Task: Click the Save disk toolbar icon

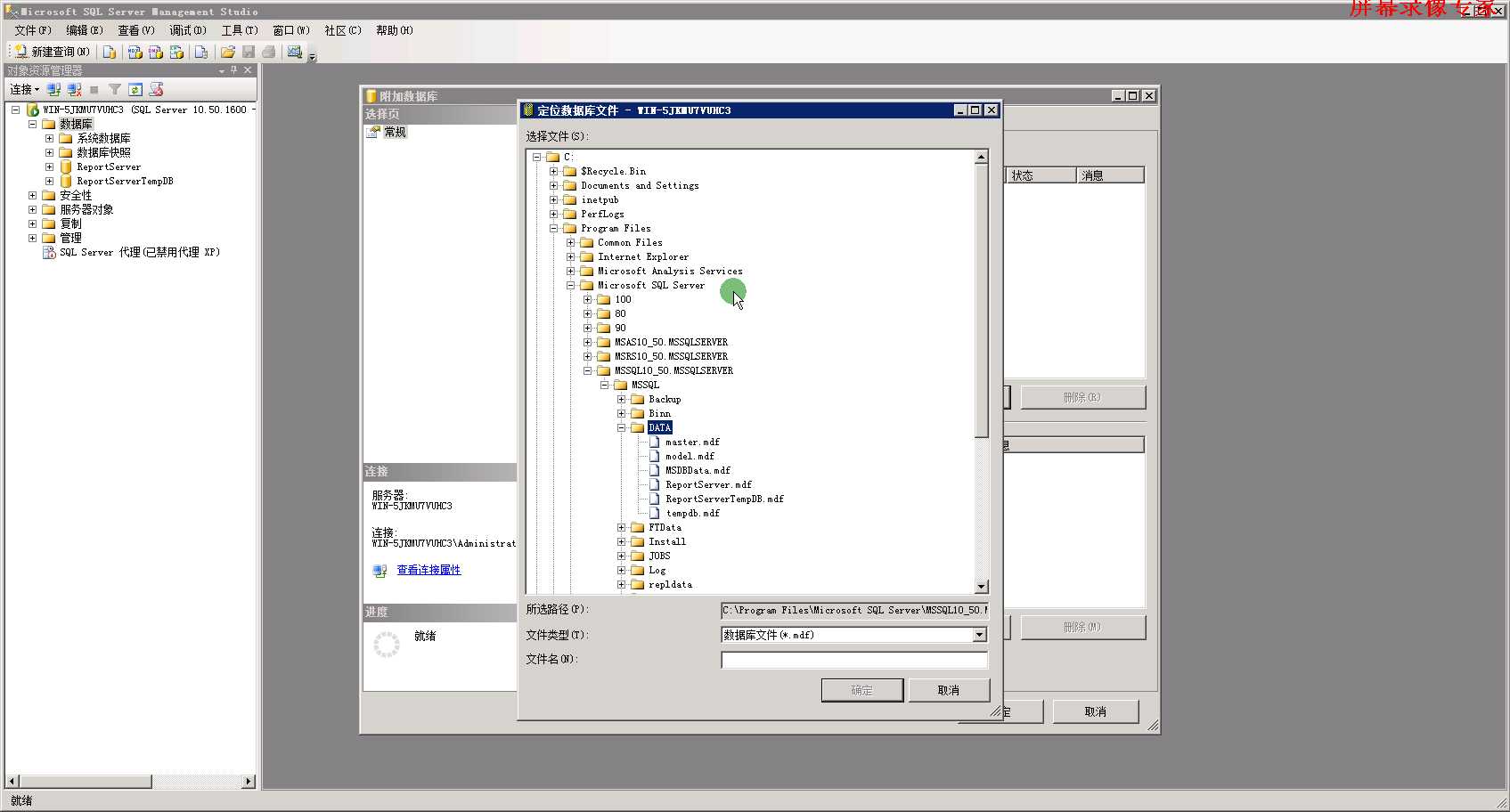Action: coord(249,52)
